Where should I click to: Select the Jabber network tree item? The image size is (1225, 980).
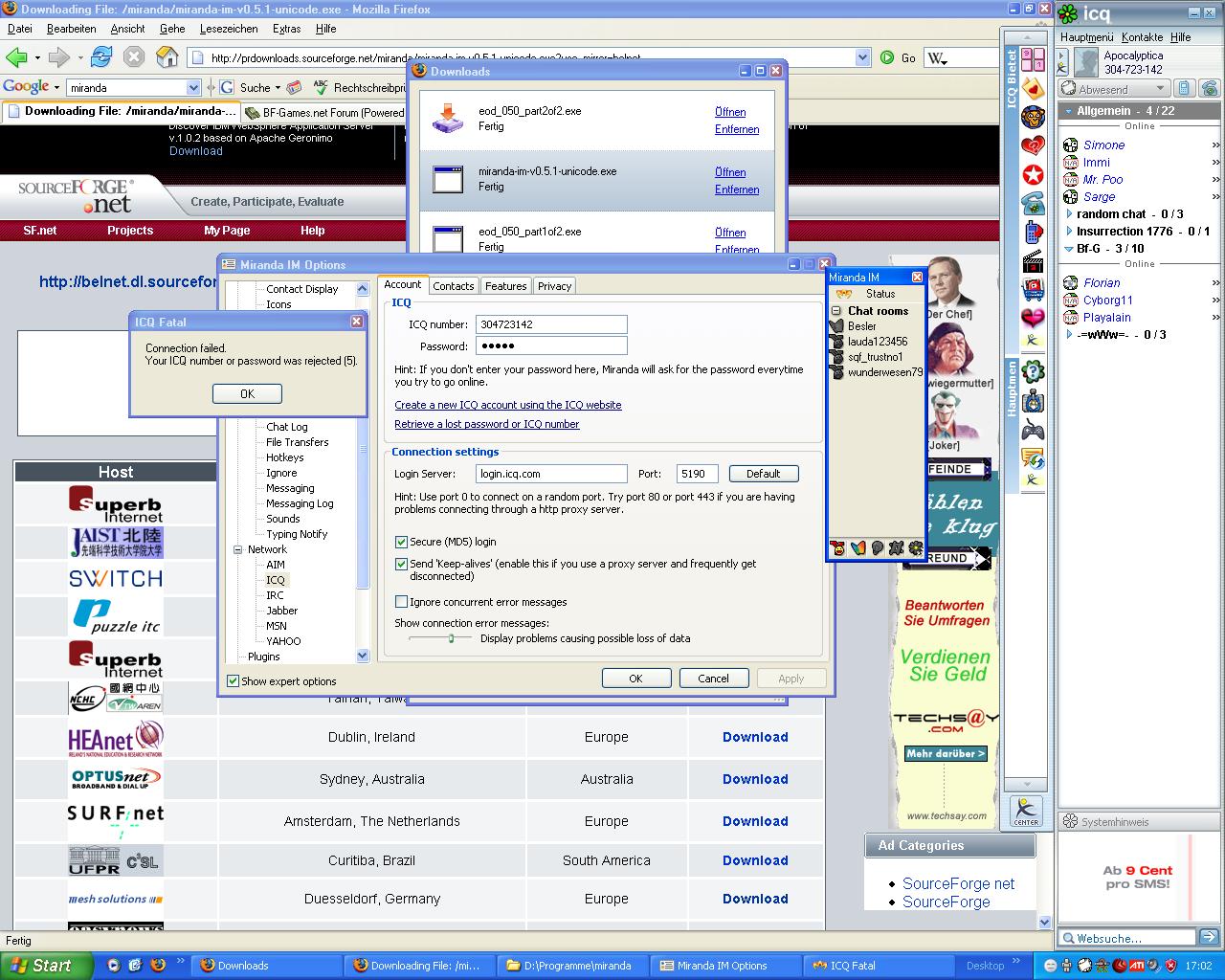pos(282,611)
